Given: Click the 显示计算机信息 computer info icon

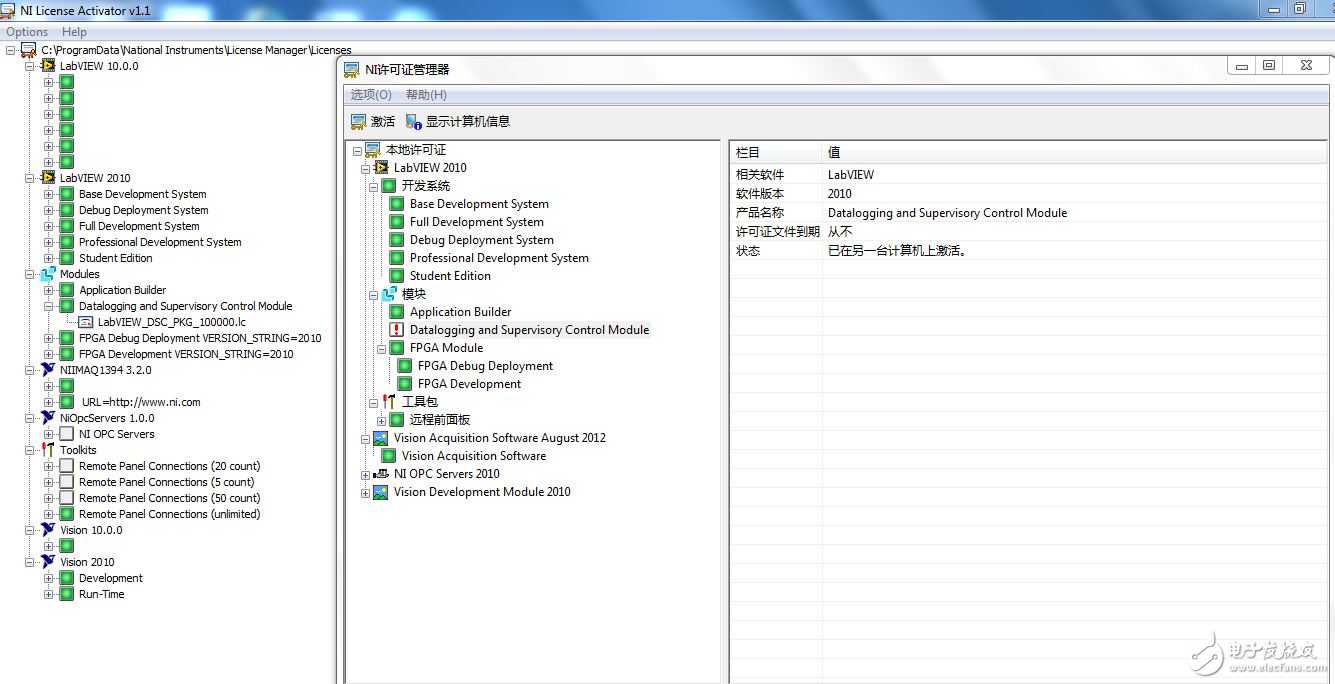Looking at the screenshot, I should coord(414,122).
